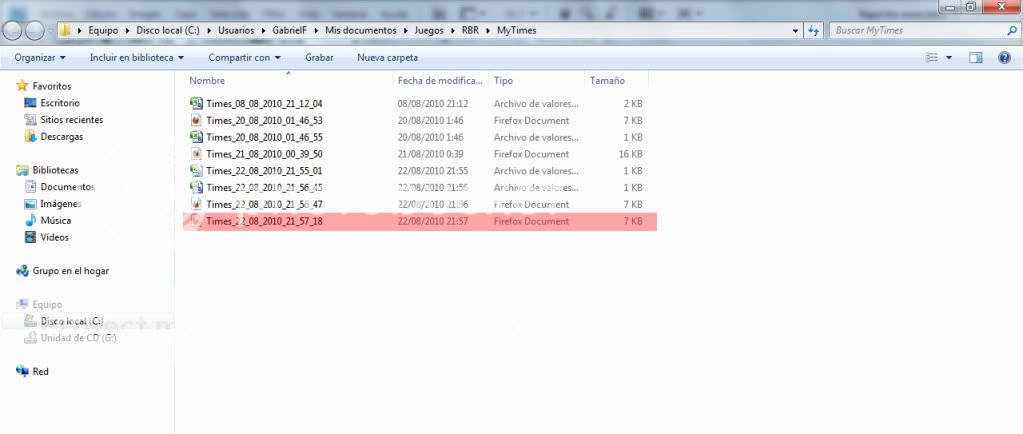The width and height of the screenshot is (1023, 434).
Task: Click the Escritorio icon in sidebar
Action: coord(30,102)
